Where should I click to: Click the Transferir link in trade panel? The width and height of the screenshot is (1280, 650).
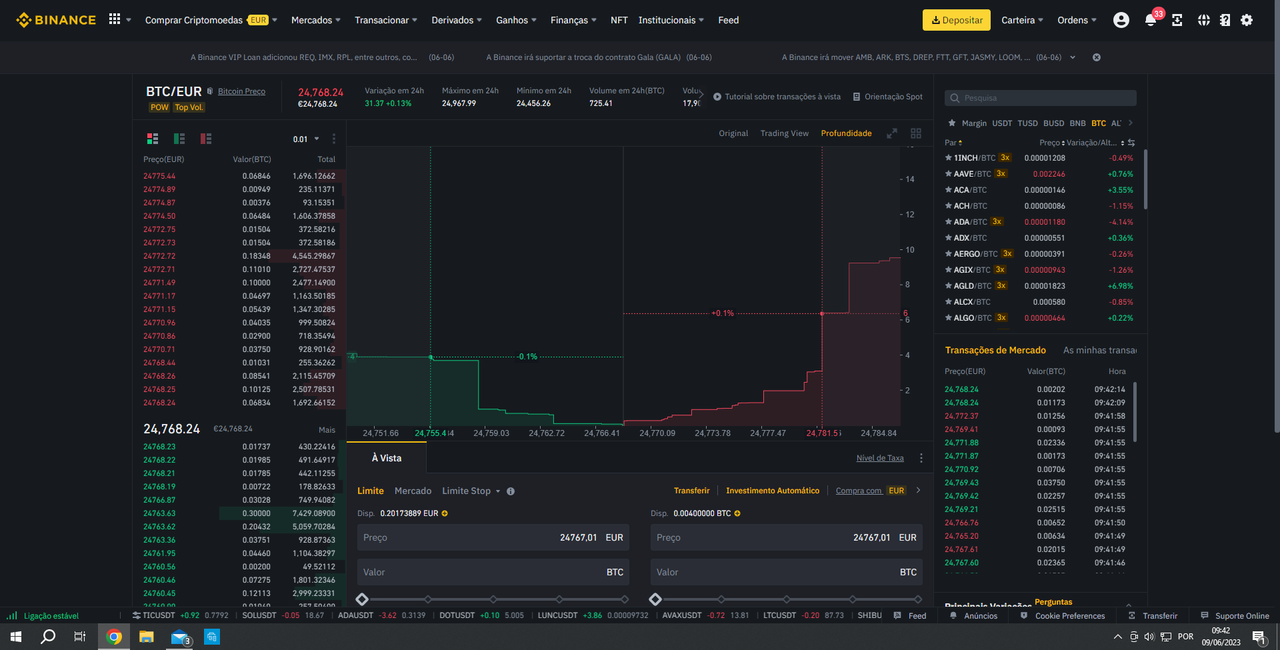tap(691, 491)
